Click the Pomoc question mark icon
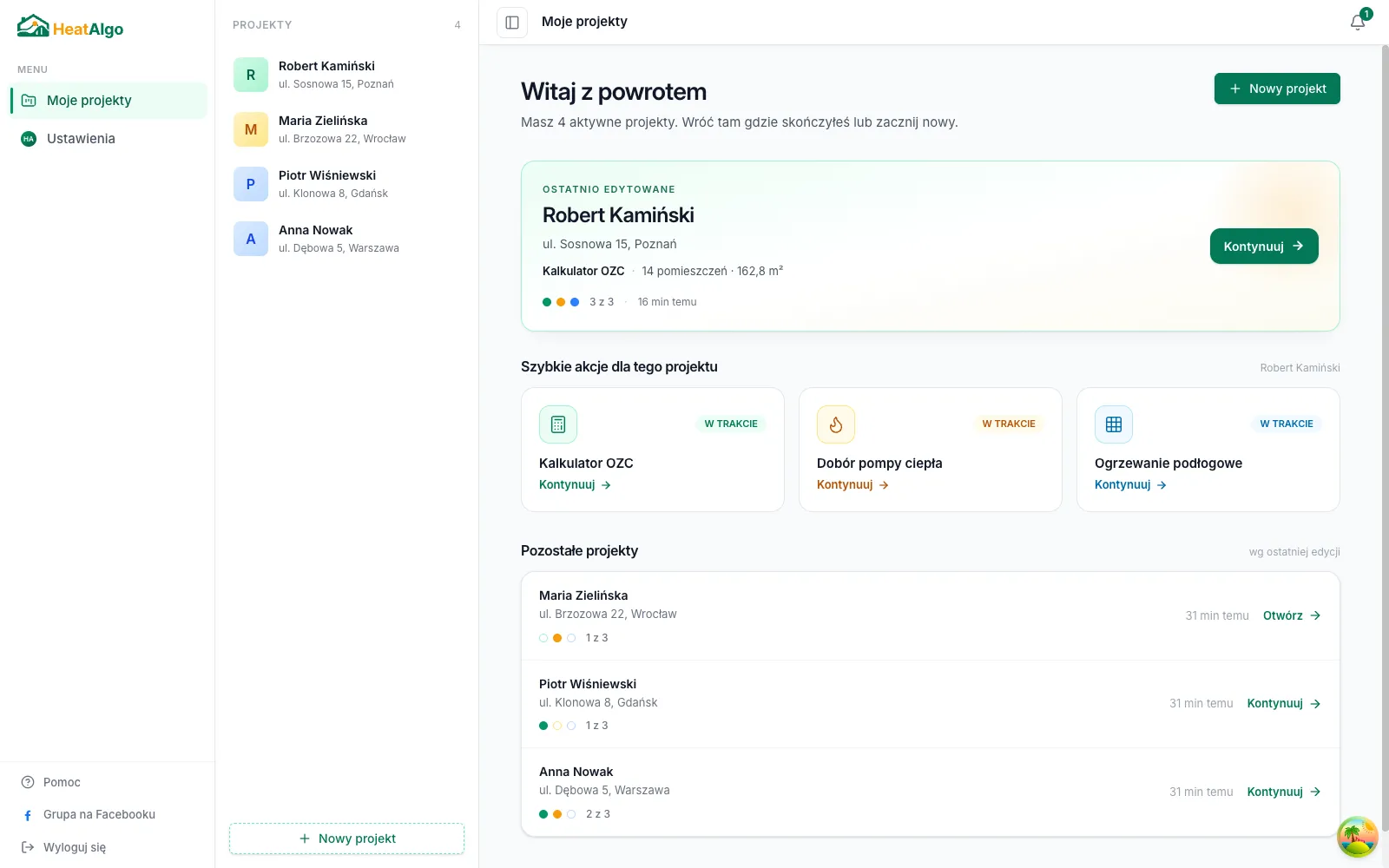The height and width of the screenshot is (868, 1389). coord(28,782)
